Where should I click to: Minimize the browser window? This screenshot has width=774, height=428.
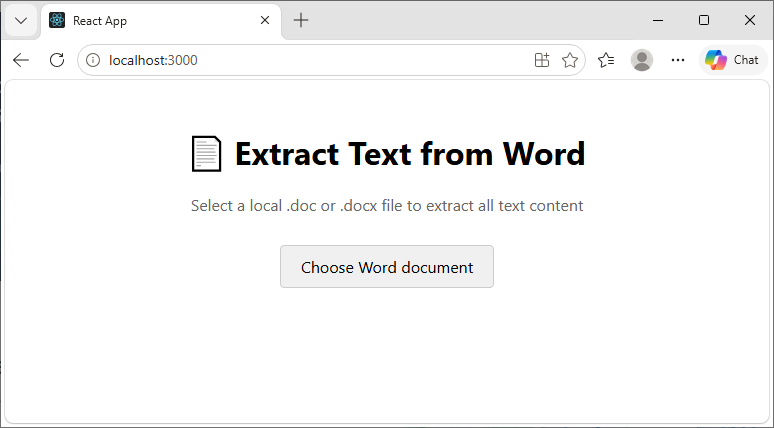pyautogui.click(x=658, y=20)
